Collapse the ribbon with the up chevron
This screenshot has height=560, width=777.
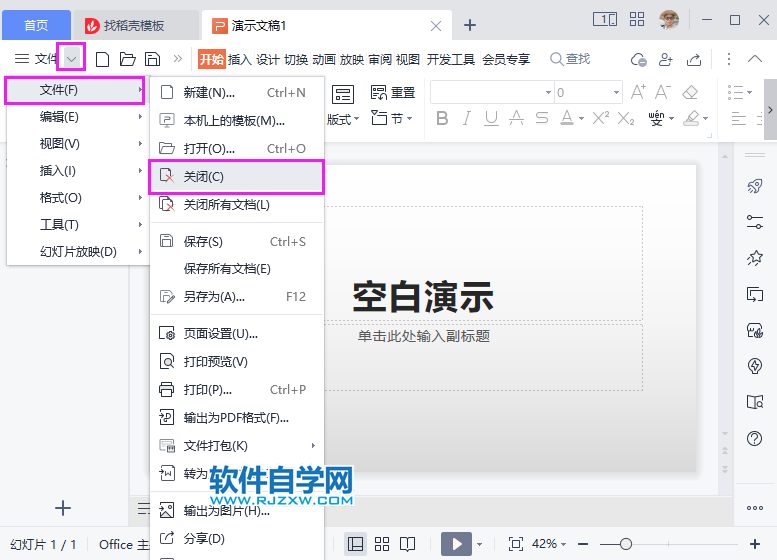[755, 59]
